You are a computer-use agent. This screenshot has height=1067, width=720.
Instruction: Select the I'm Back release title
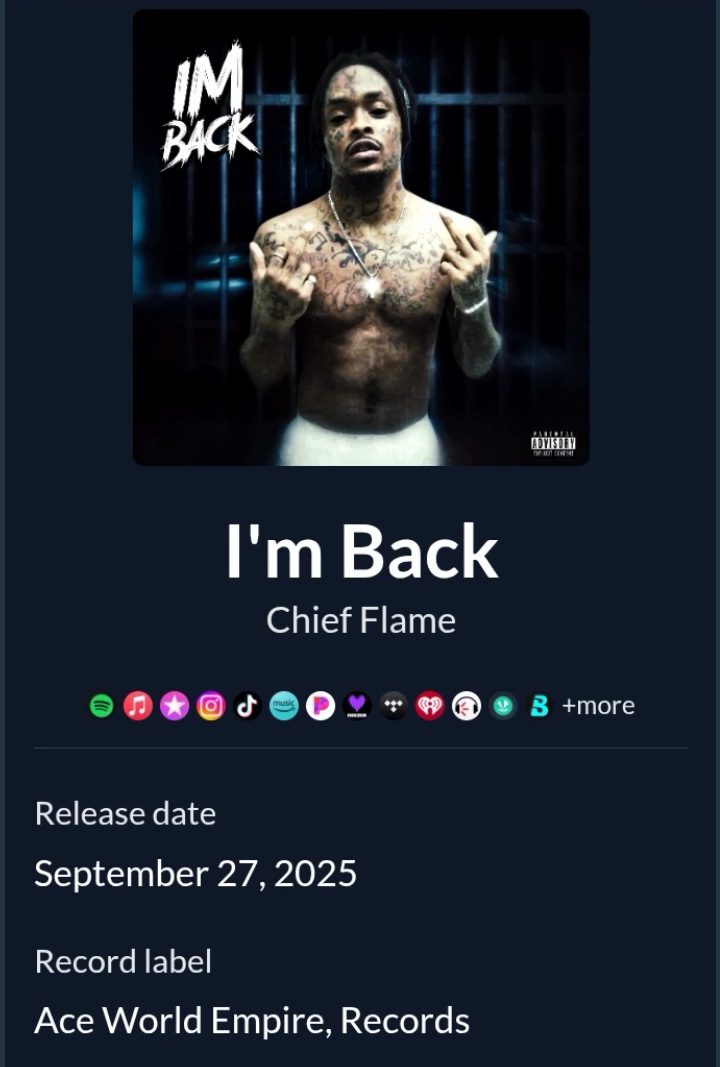(x=361, y=551)
